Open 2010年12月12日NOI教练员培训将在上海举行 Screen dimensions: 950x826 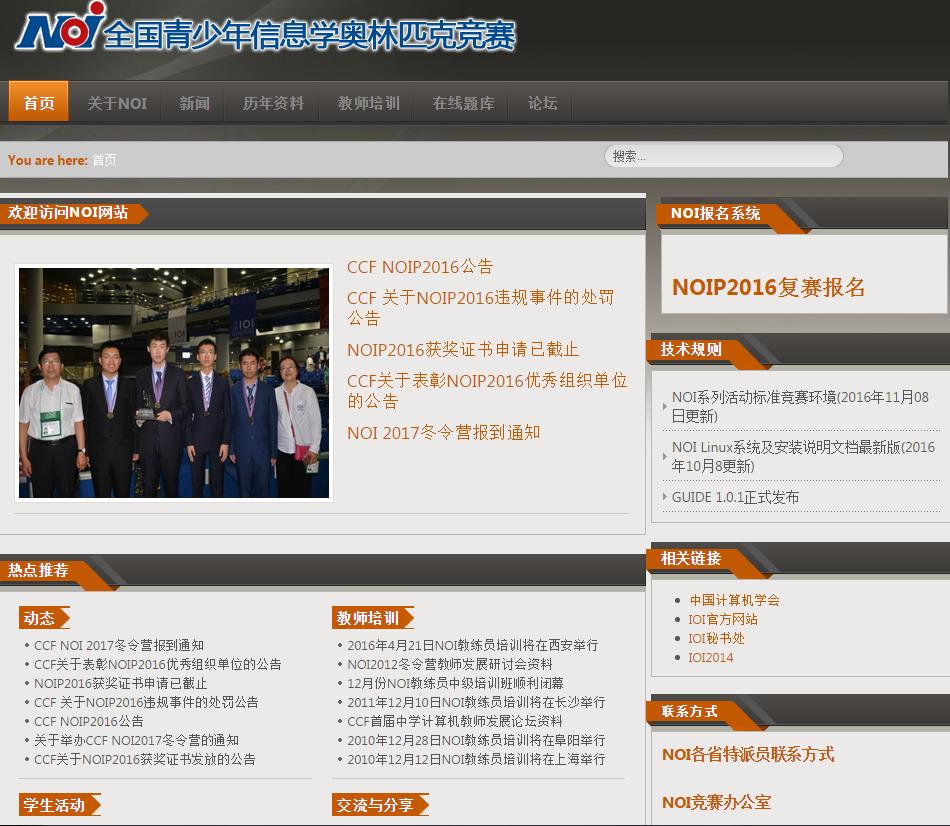(x=476, y=759)
